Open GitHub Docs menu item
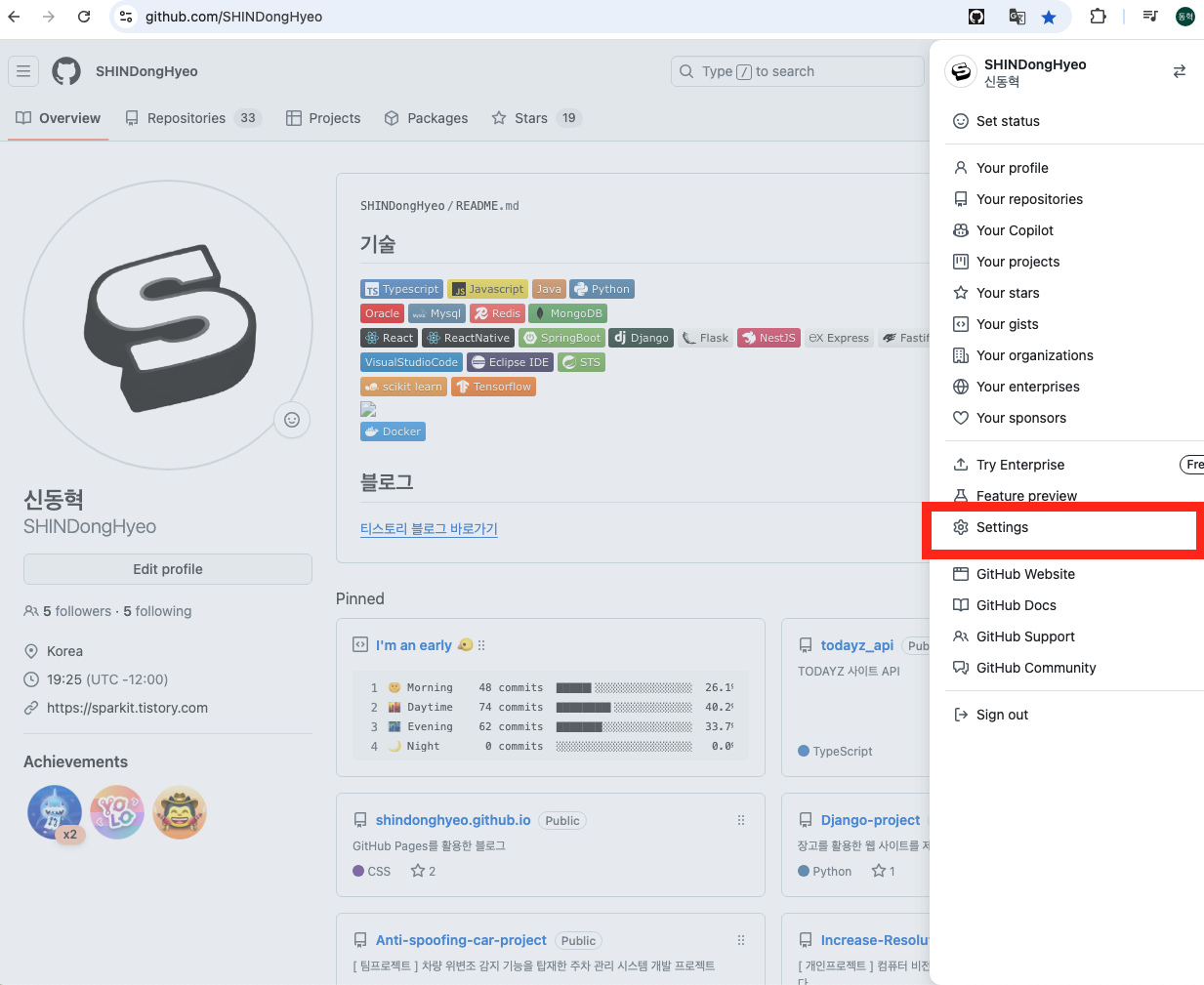This screenshot has height=985, width=1204. (x=1074, y=605)
